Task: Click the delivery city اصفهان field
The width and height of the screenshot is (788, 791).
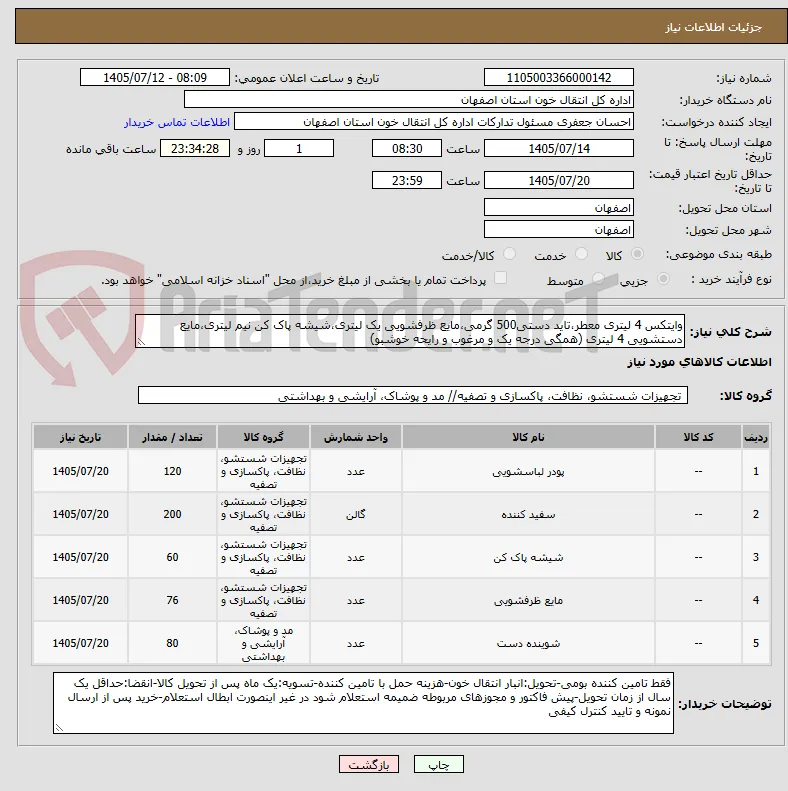Action: click(x=558, y=230)
